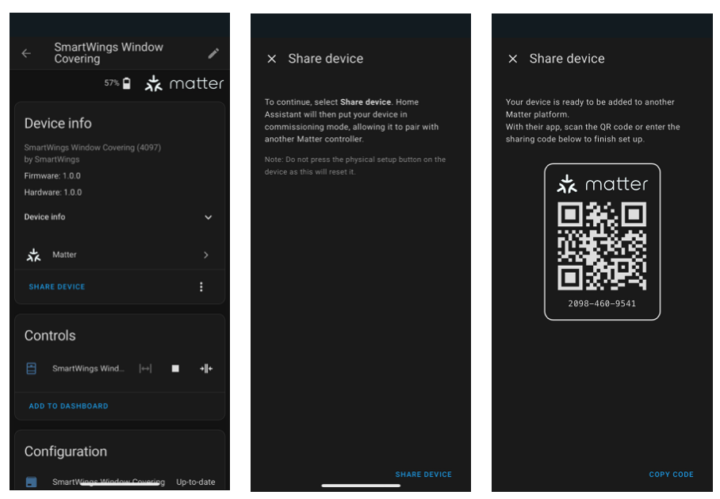Tap COPY CODE button
Screen dimensions: 720x499
[x=671, y=474]
